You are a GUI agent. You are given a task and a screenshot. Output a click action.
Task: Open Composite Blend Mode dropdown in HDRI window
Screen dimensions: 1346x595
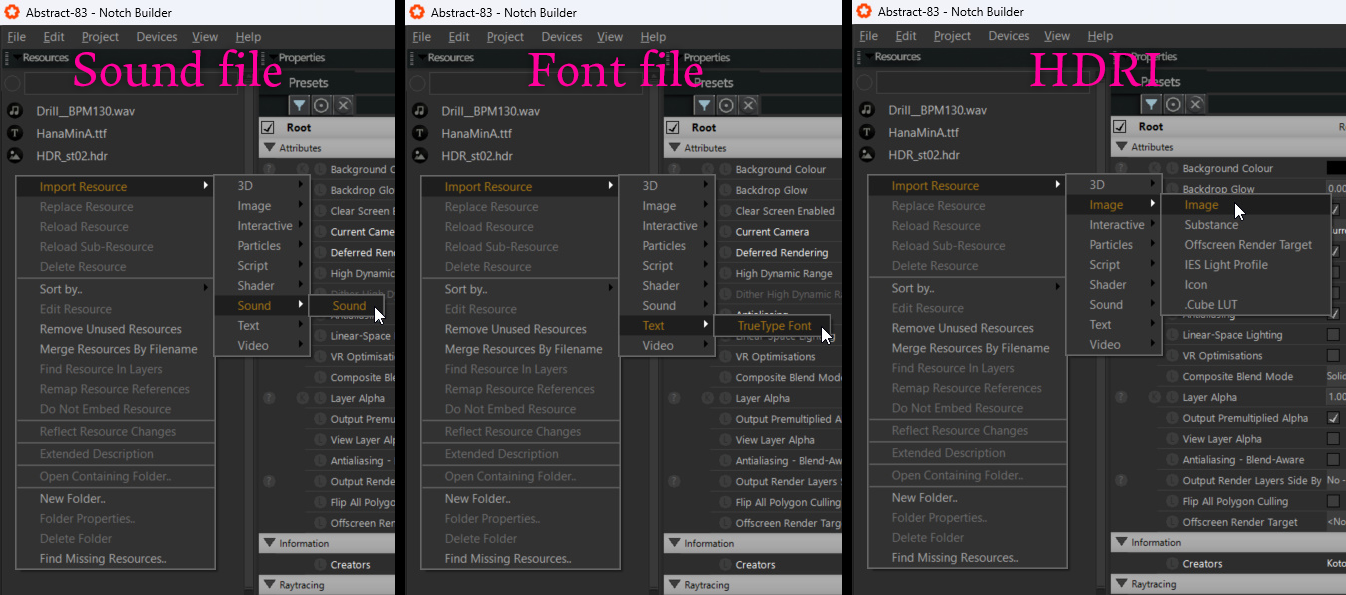[x=1335, y=377]
